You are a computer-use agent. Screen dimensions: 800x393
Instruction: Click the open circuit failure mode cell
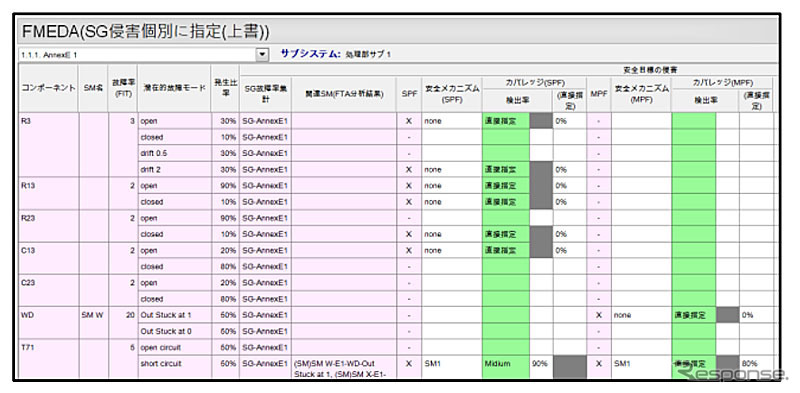[x=174, y=348]
